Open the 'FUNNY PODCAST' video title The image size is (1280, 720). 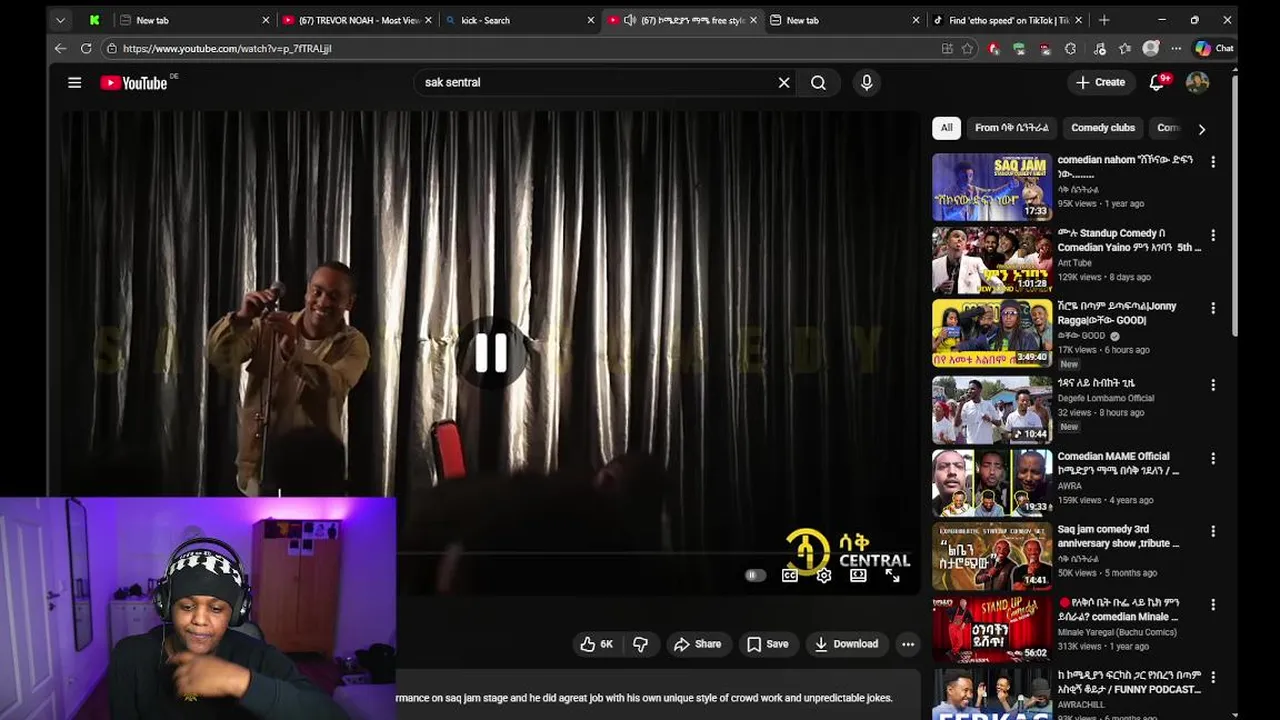(x=1129, y=683)
